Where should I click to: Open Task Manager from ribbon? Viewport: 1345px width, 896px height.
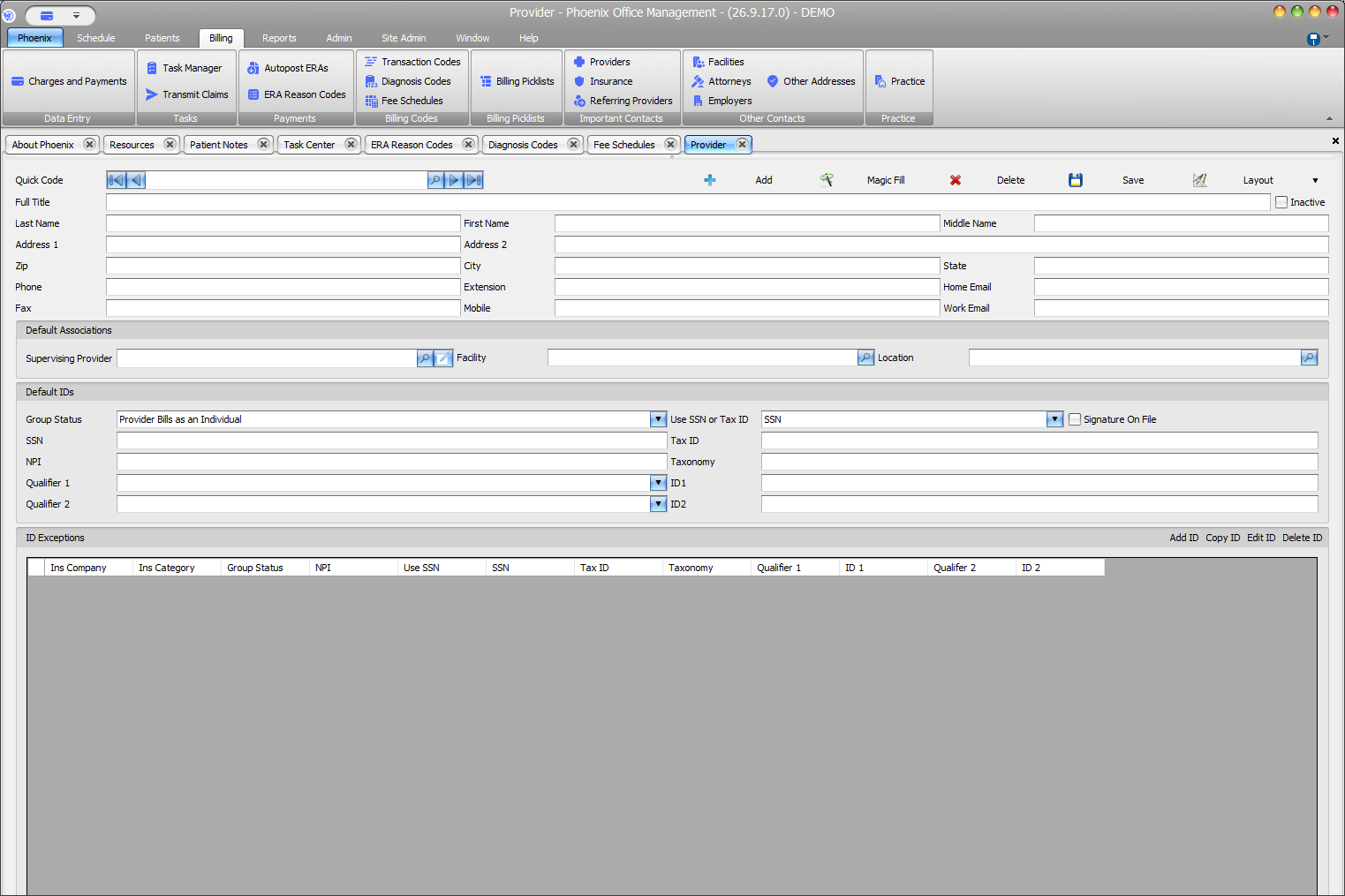(184, 68)
